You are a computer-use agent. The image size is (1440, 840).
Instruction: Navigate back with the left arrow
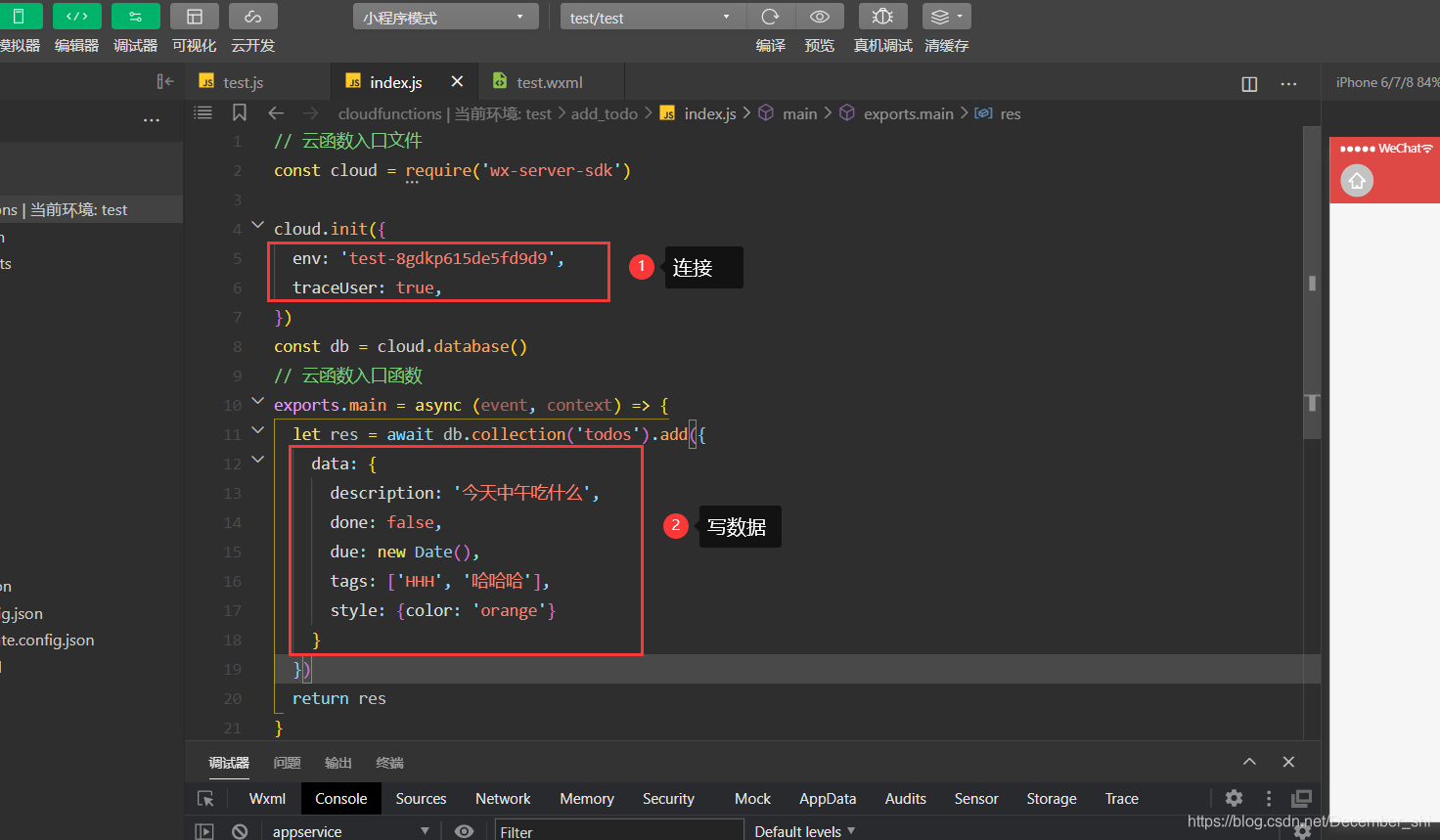click(276, 113)
